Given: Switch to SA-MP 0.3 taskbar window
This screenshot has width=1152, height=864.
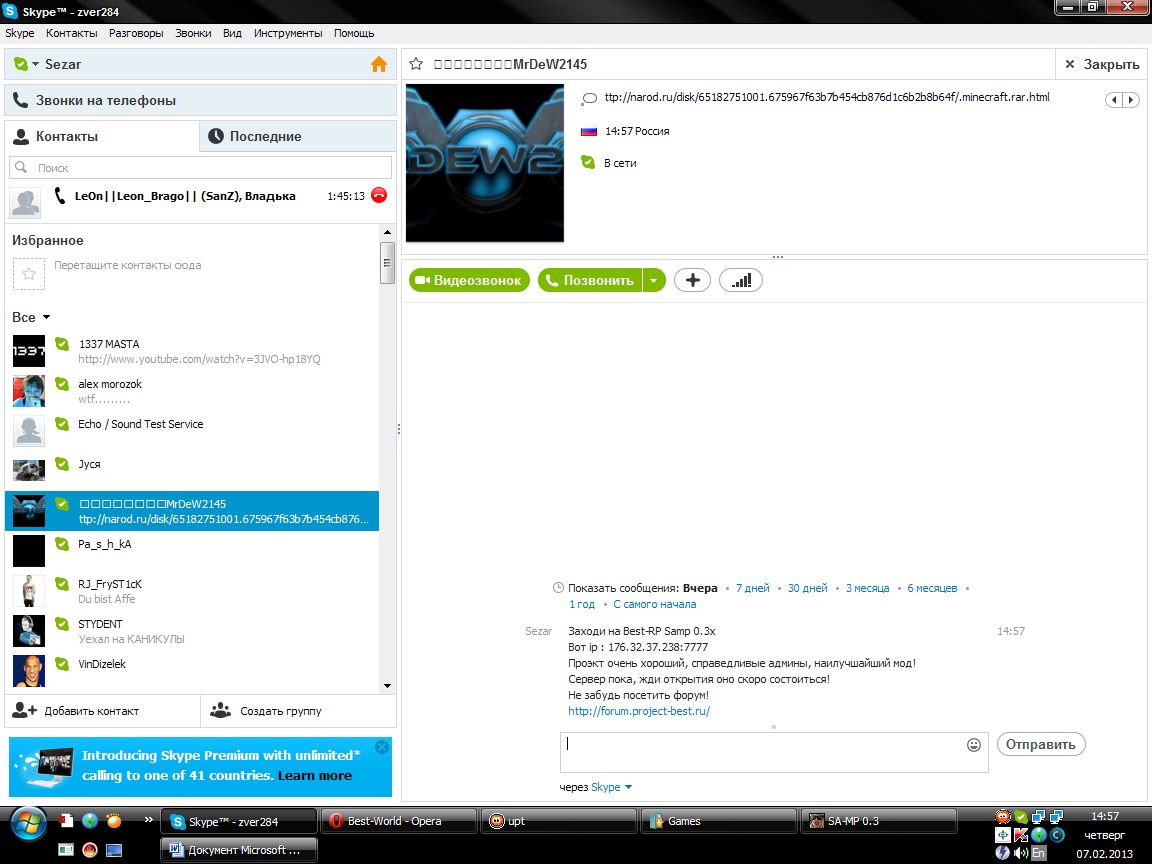Looking at the screenshot, I should pos(877,821).
